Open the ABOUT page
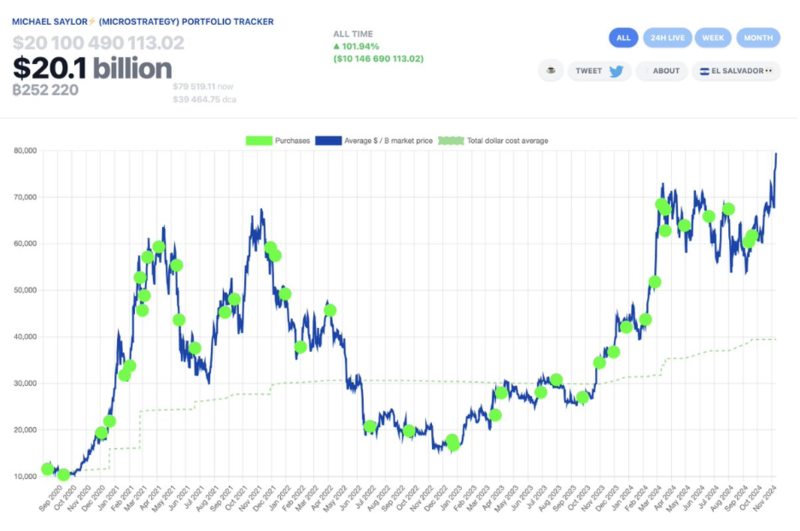The height and width of the screenshot is (531, 800). click(661, 71)
